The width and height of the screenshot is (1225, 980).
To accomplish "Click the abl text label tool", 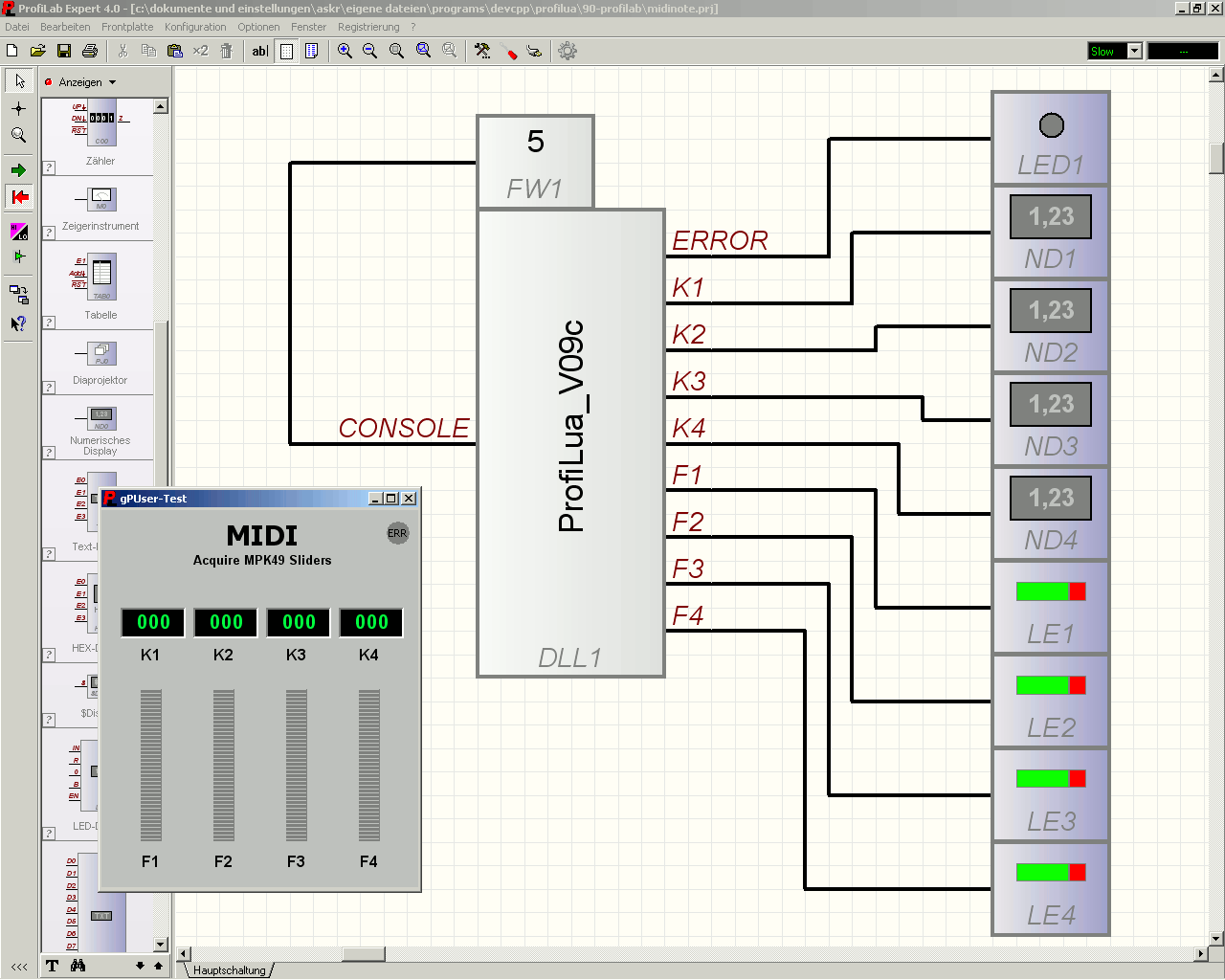I will [259, 51].
